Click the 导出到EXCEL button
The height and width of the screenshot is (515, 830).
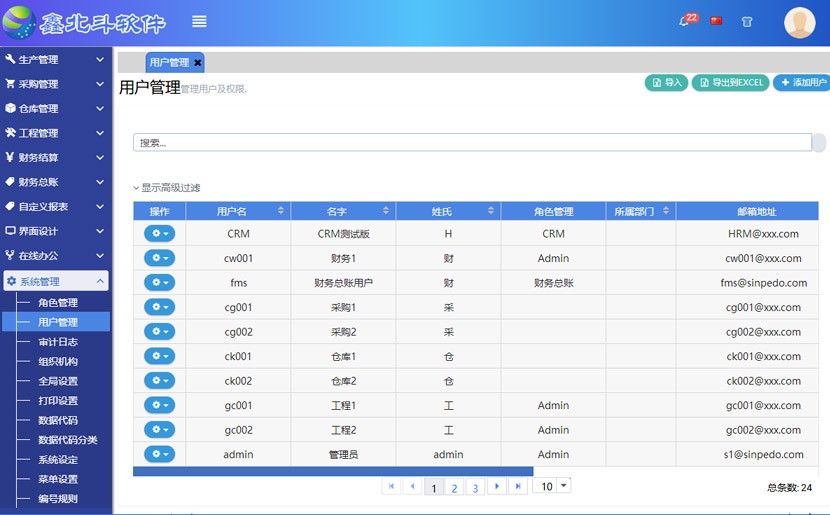(730, 83)
